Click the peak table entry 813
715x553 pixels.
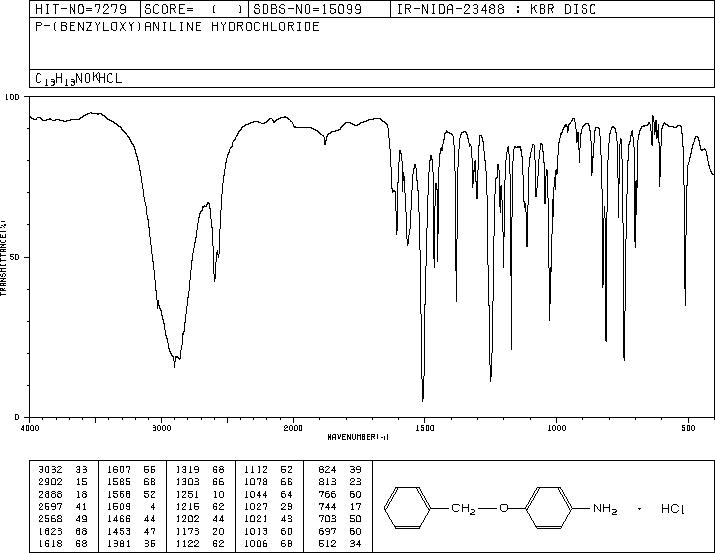click(327, 482)
